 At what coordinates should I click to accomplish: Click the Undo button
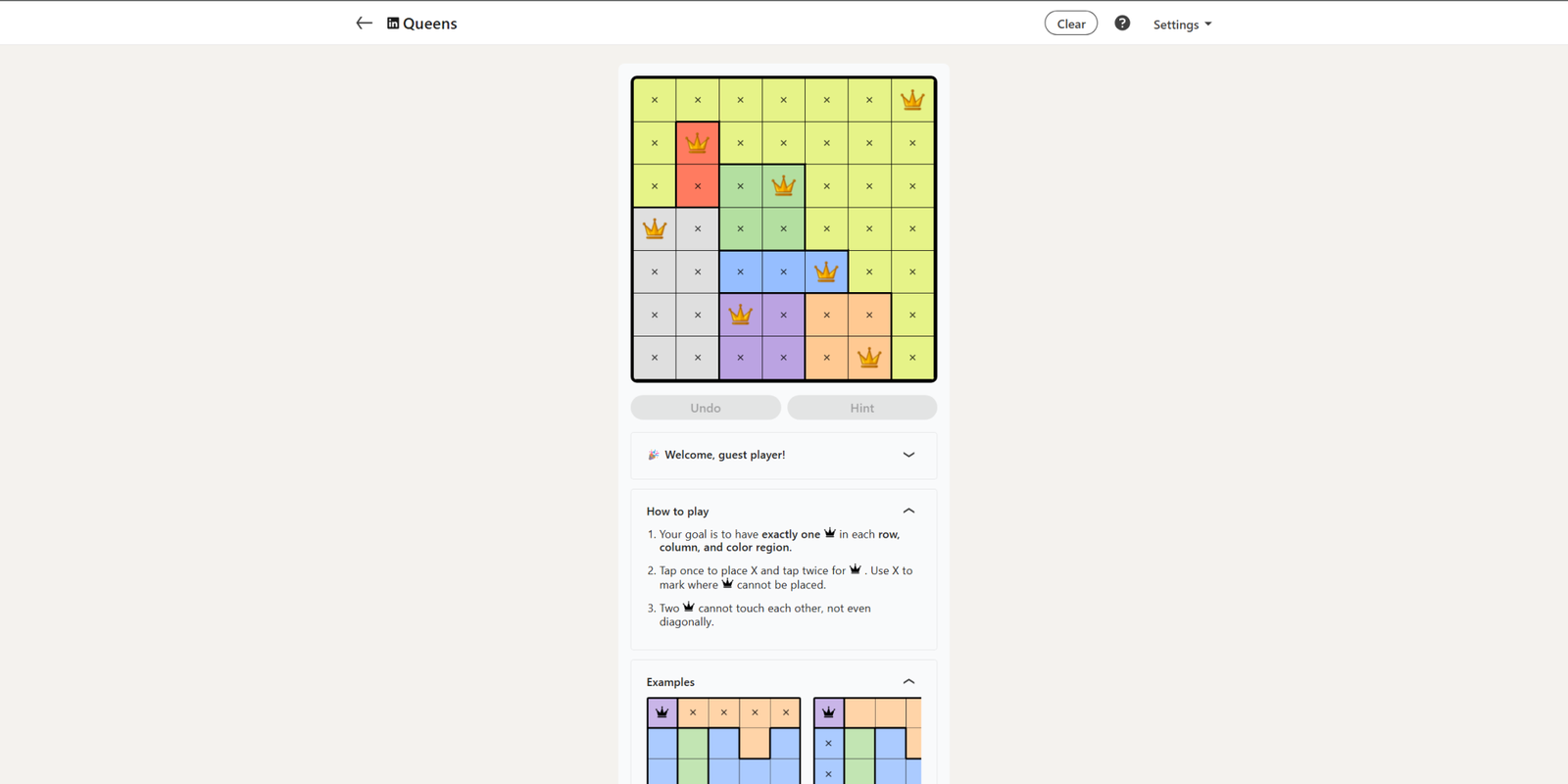706,408
